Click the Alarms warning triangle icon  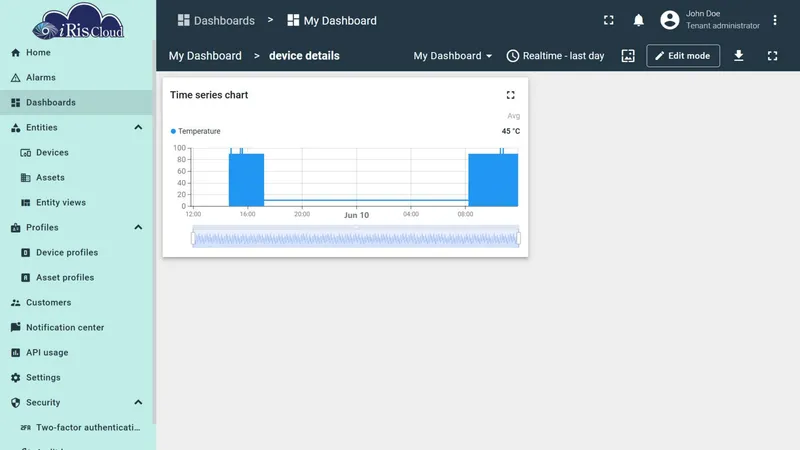[15, 78]
